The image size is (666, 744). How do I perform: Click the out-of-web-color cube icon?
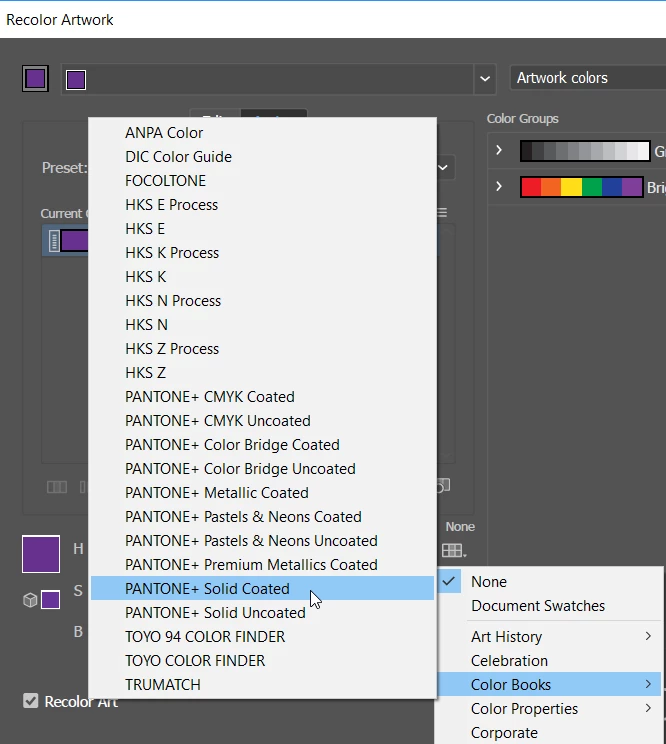[x=30, y=600]
